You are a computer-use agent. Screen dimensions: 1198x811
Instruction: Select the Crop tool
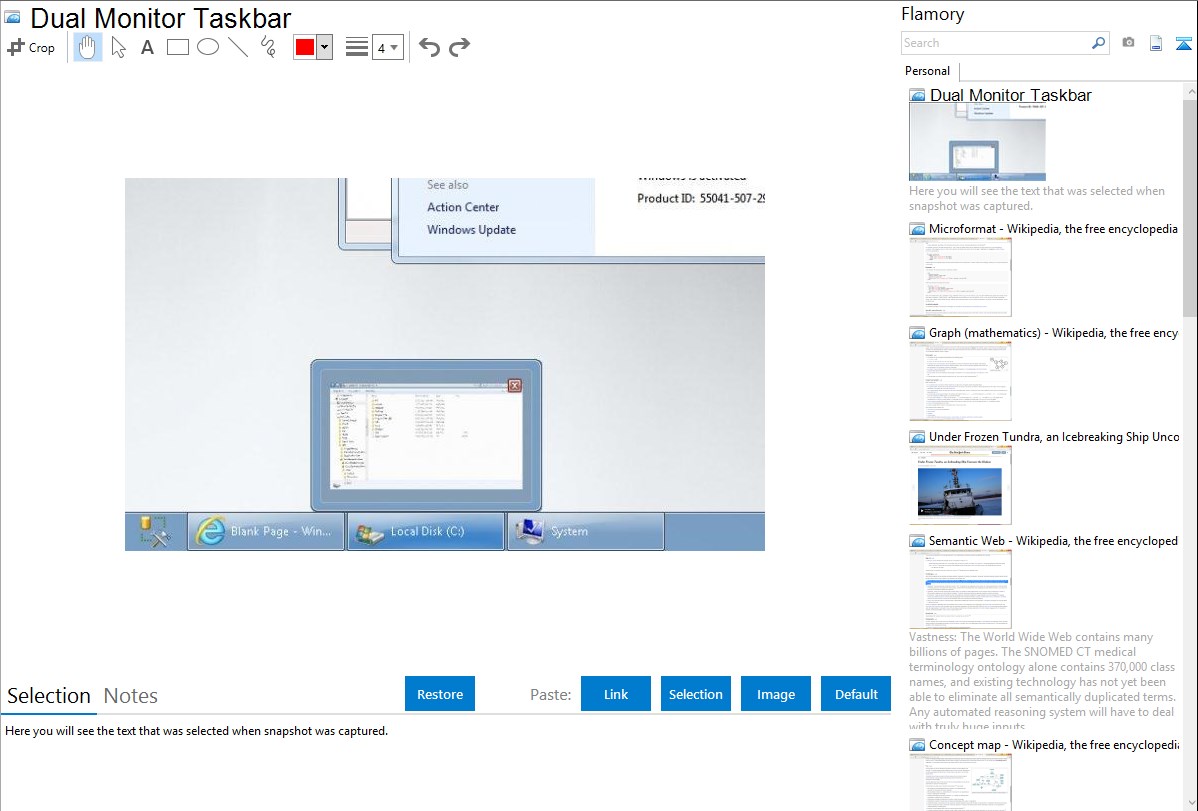pyautogui.click(x=31, y=47)
